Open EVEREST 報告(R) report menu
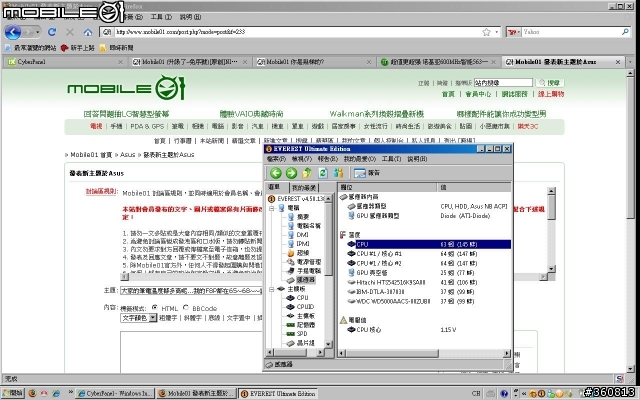The image size is (640, 400). coord(328,159)
